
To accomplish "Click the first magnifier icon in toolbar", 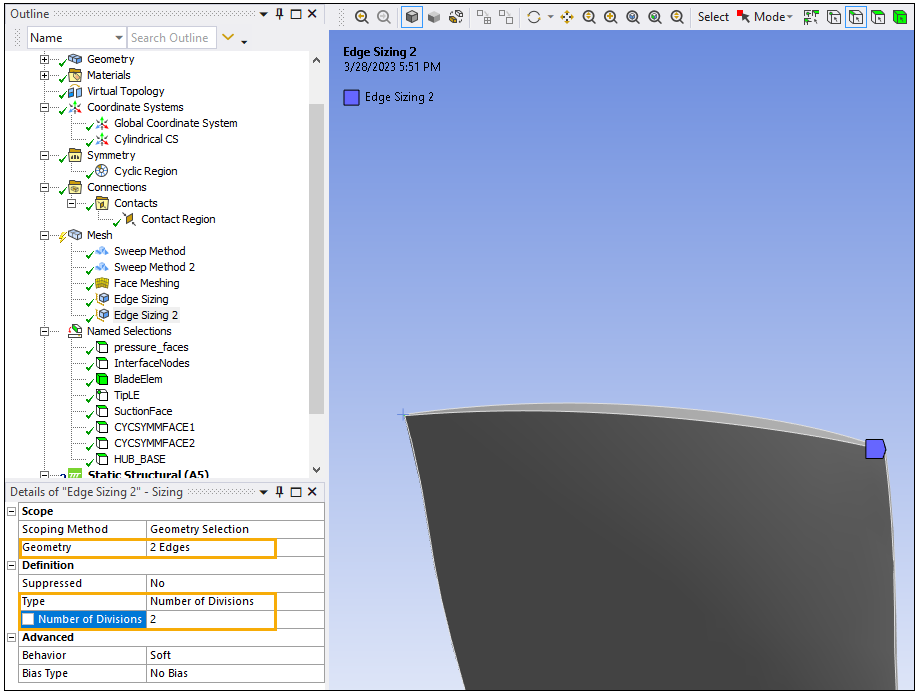I will (362, 17).
